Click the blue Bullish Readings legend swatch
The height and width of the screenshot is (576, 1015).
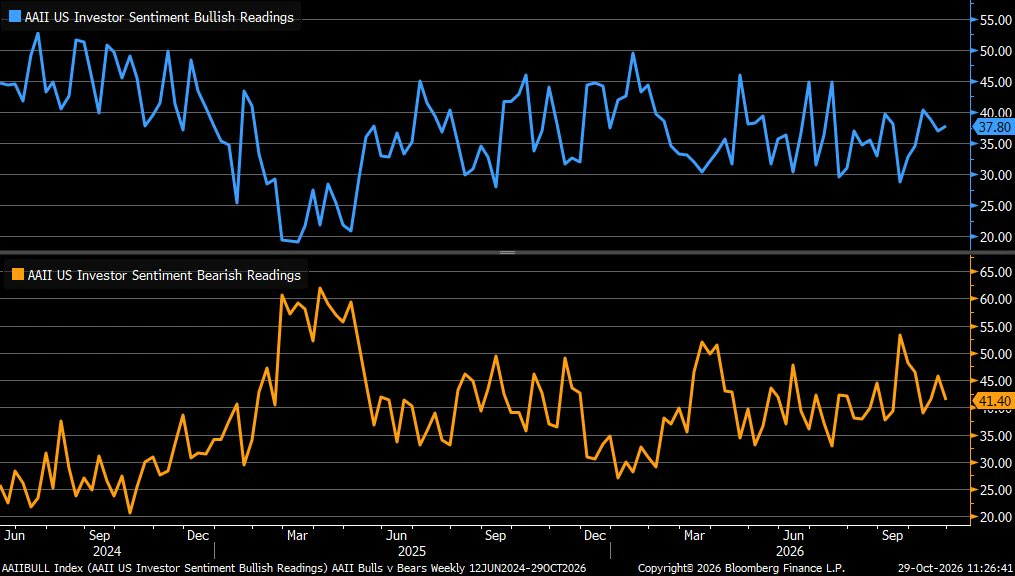point(14,17)
